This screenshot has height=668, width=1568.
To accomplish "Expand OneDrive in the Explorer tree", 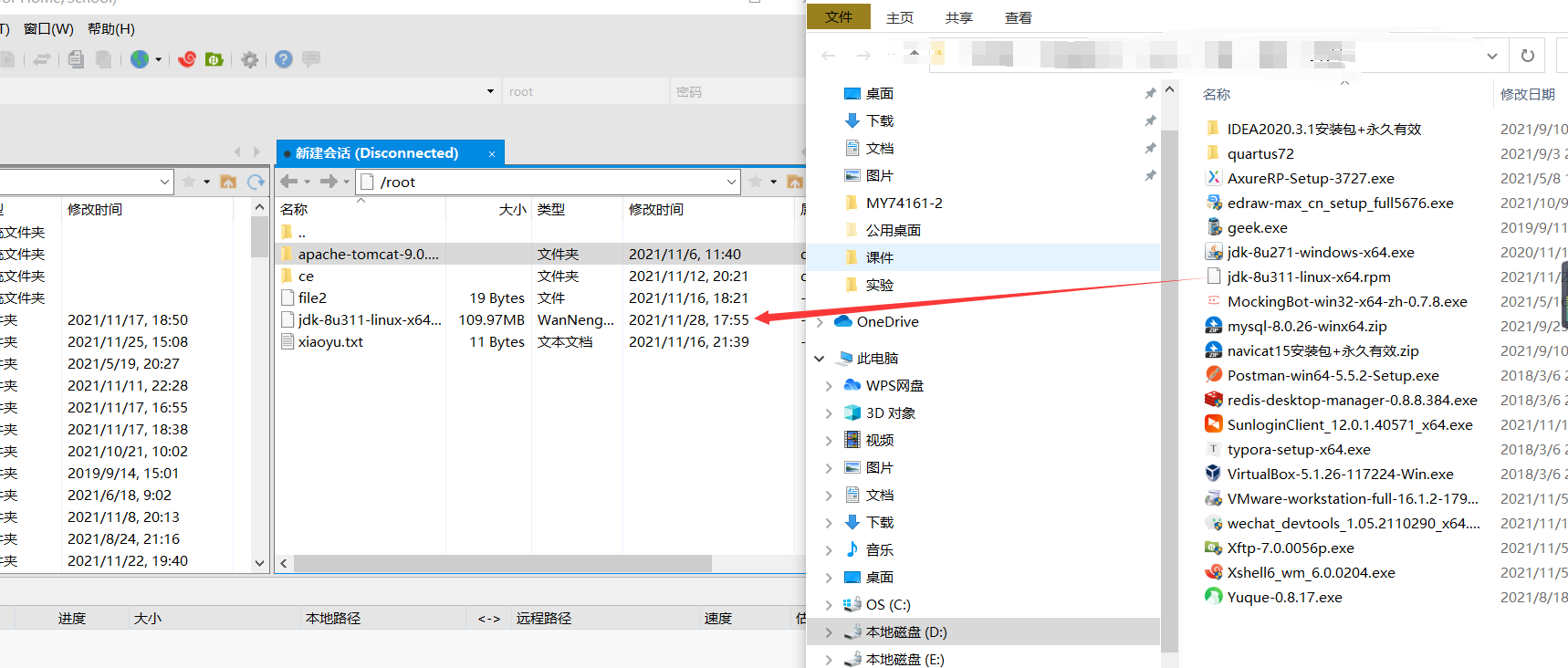I will pos(820,321).
